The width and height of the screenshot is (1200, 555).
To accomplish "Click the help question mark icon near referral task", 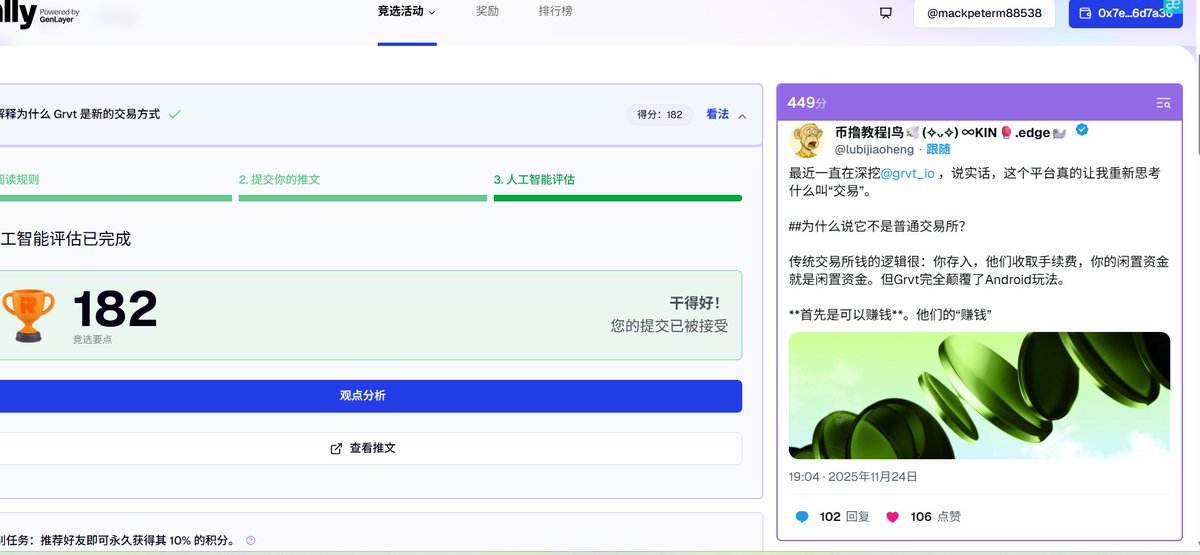I will point(250,541).
